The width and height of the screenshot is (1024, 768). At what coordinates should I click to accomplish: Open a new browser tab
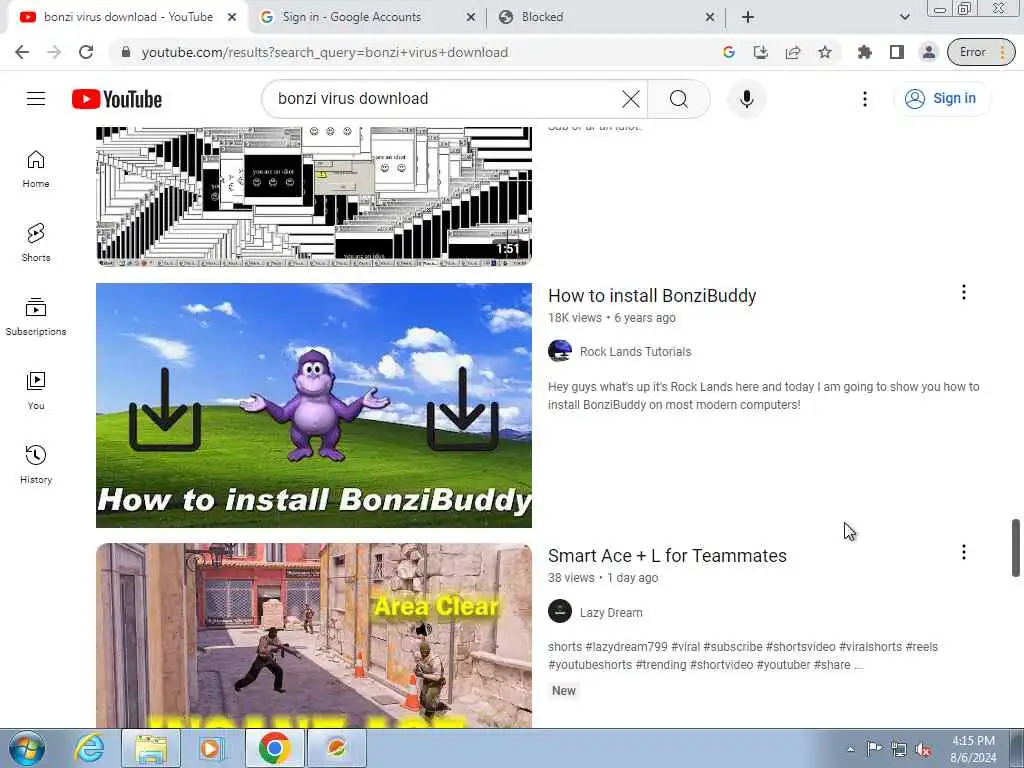748,17
